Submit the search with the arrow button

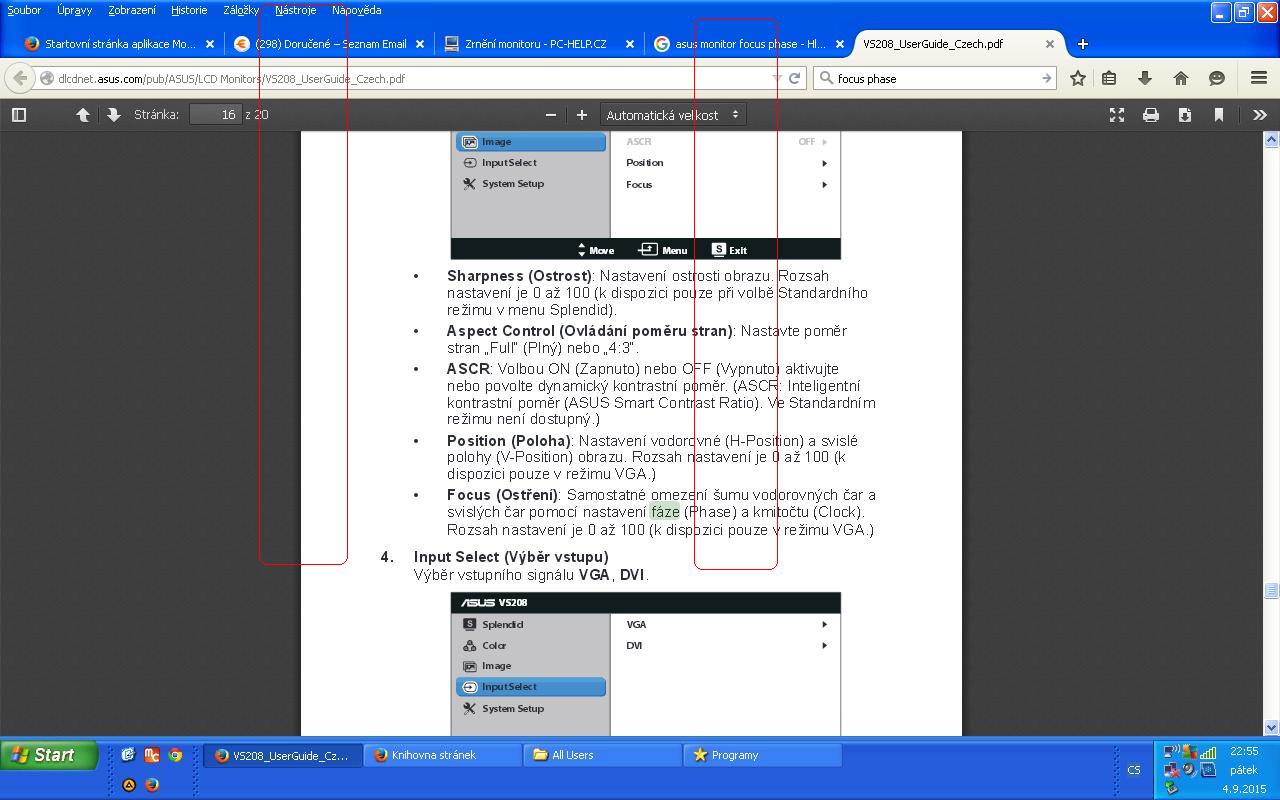point(1046,78)
